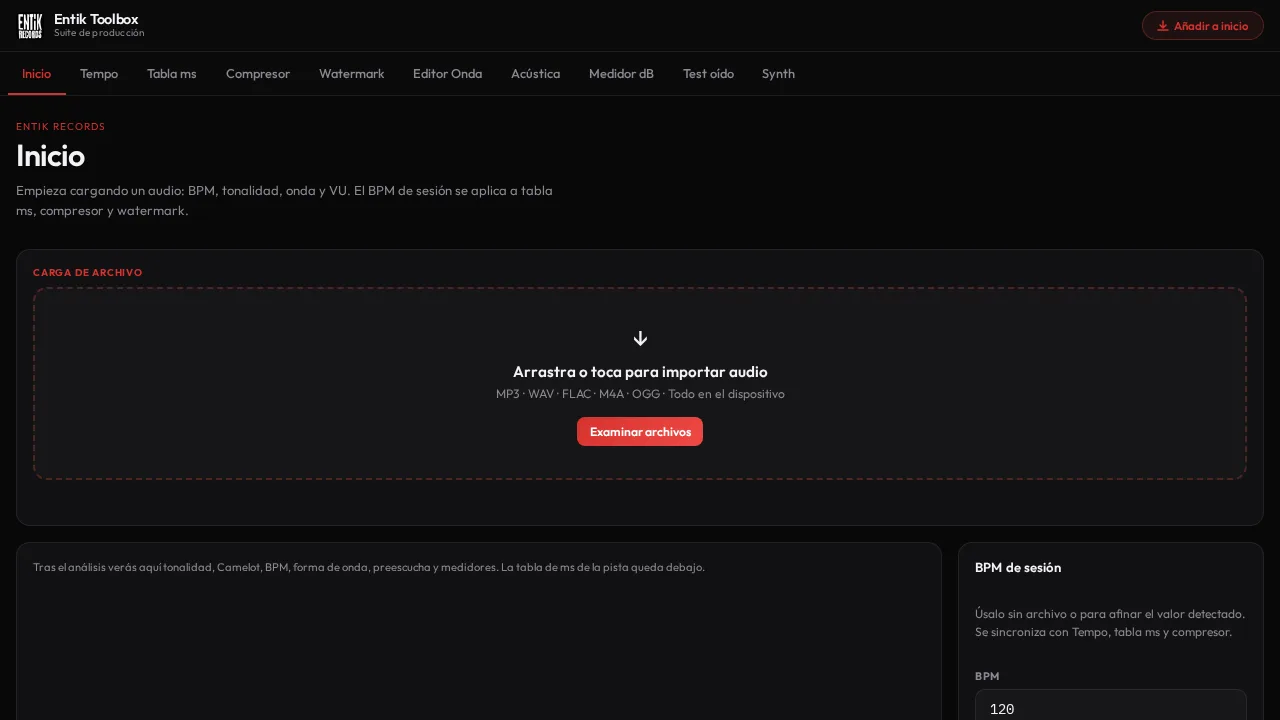Image resolution: width=1280 pixels, height=720 pixels.
Task: Select the Test oído tab
Action: (708, 74)
